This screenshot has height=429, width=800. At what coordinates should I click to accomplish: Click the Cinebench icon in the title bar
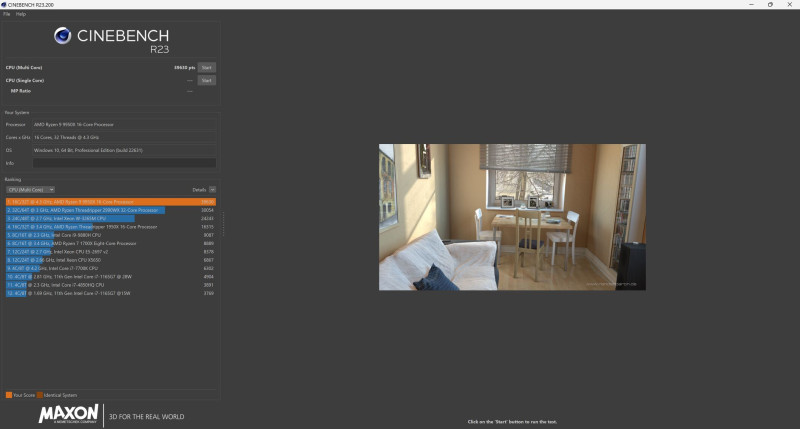[4, 5]
